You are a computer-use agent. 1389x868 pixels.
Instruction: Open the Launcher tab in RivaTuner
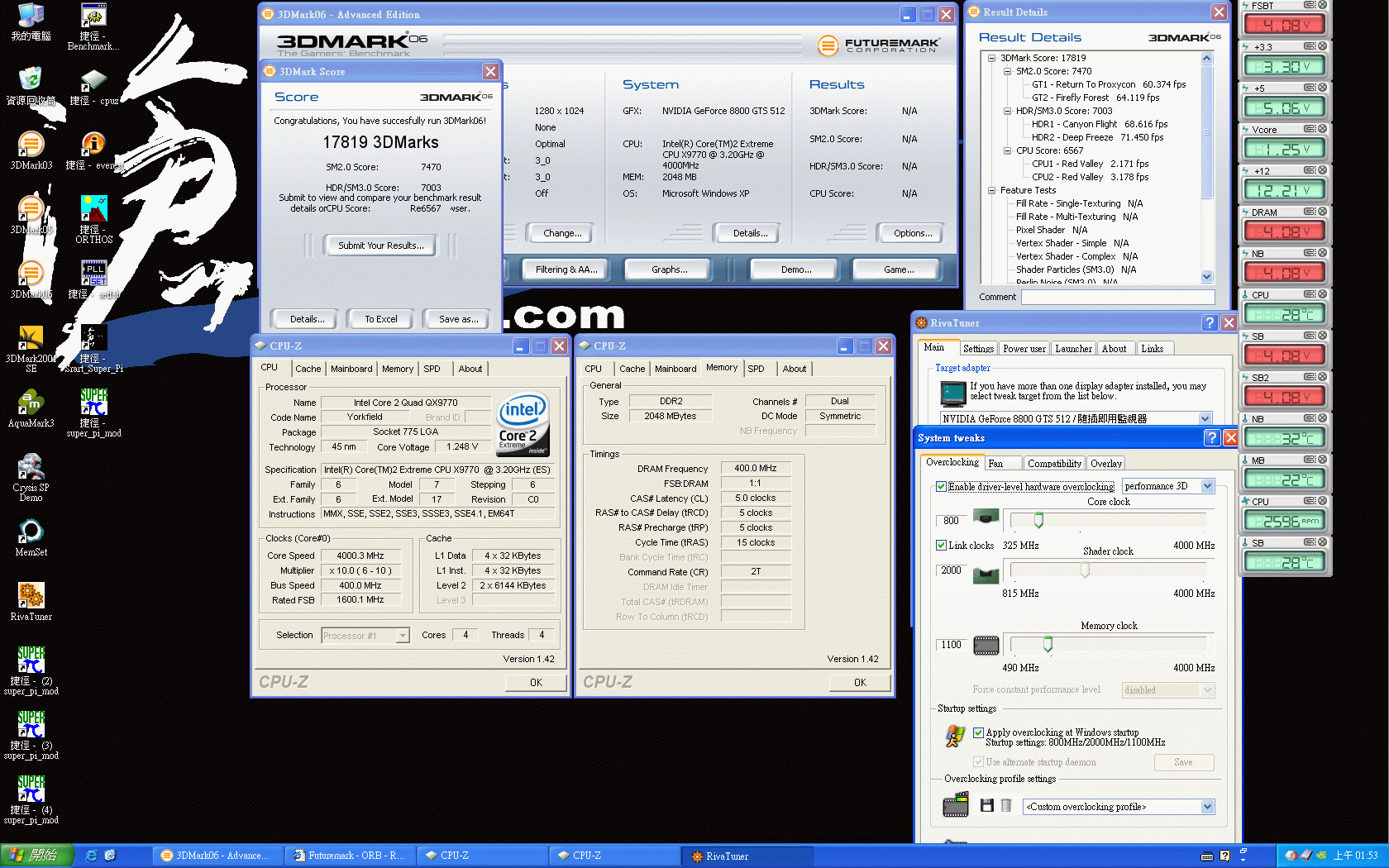click(x=1073, y=349)
